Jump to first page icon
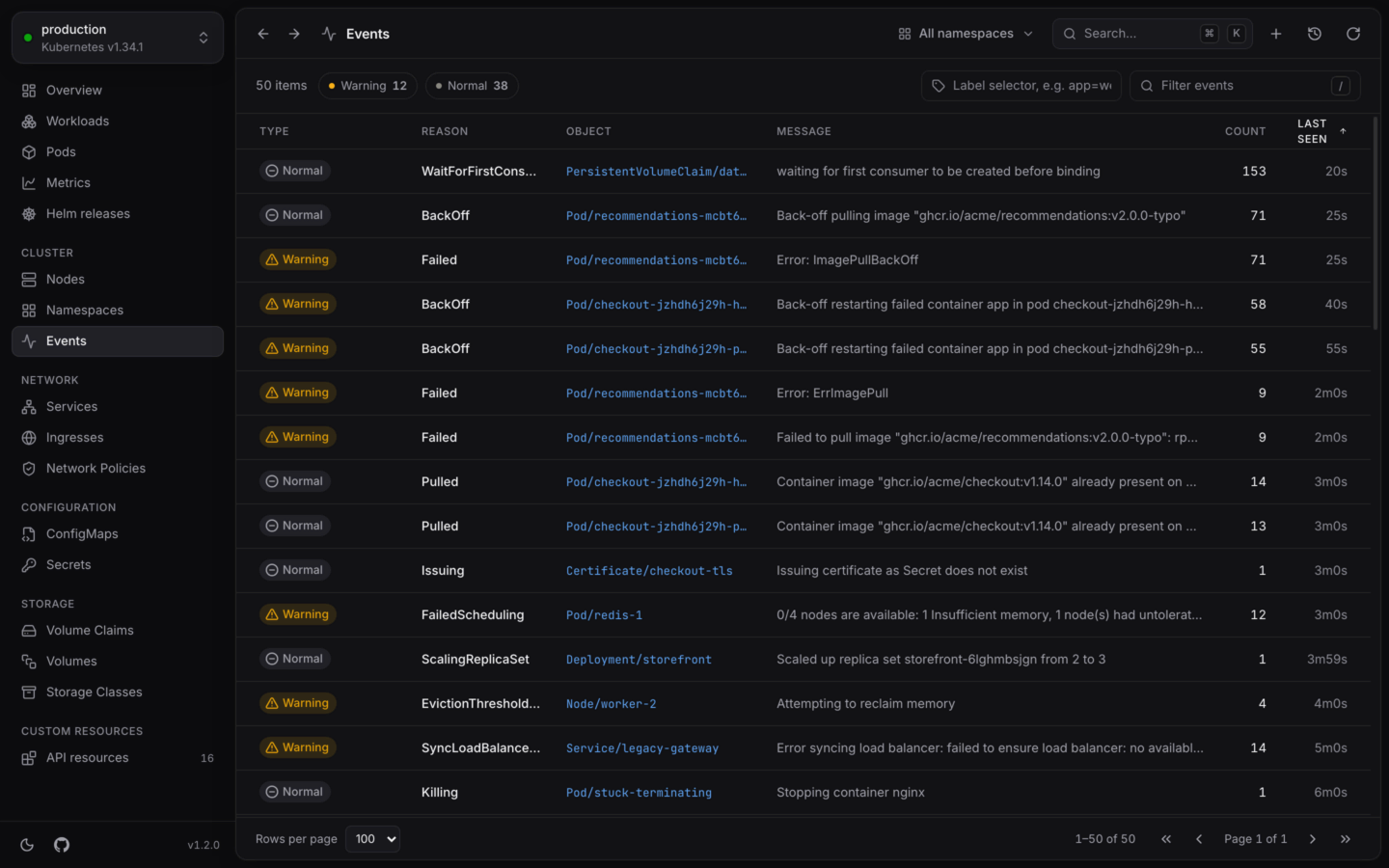The image size is (1389, 868). [x=1166, y=839]
